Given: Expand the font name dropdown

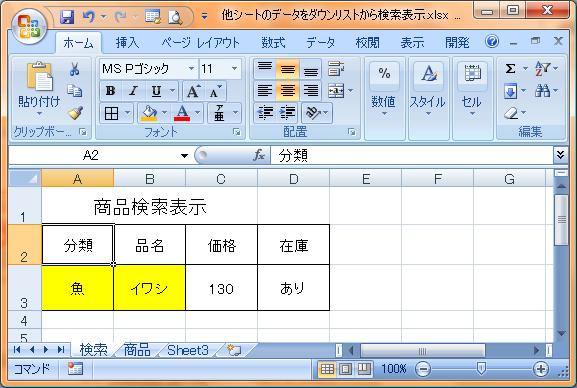Looking at the screenshot, I should (x=191, y=68).
